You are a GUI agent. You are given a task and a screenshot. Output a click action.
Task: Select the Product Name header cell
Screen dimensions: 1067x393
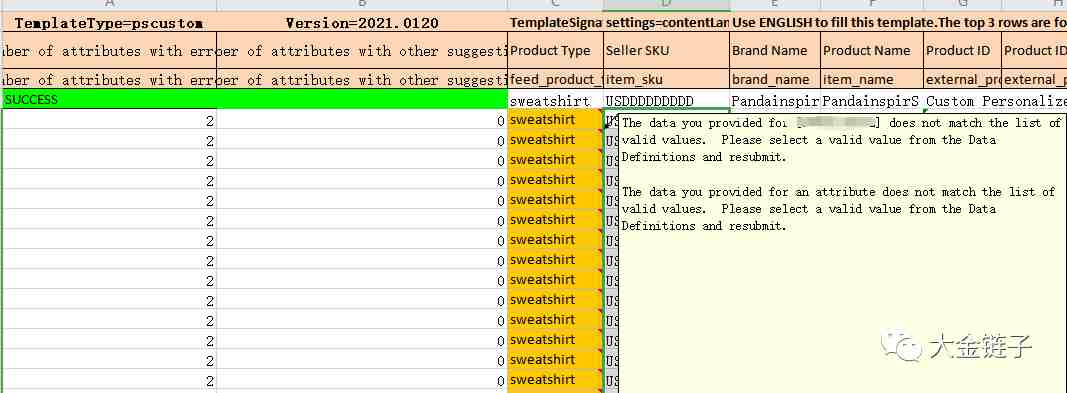point(872,50)
